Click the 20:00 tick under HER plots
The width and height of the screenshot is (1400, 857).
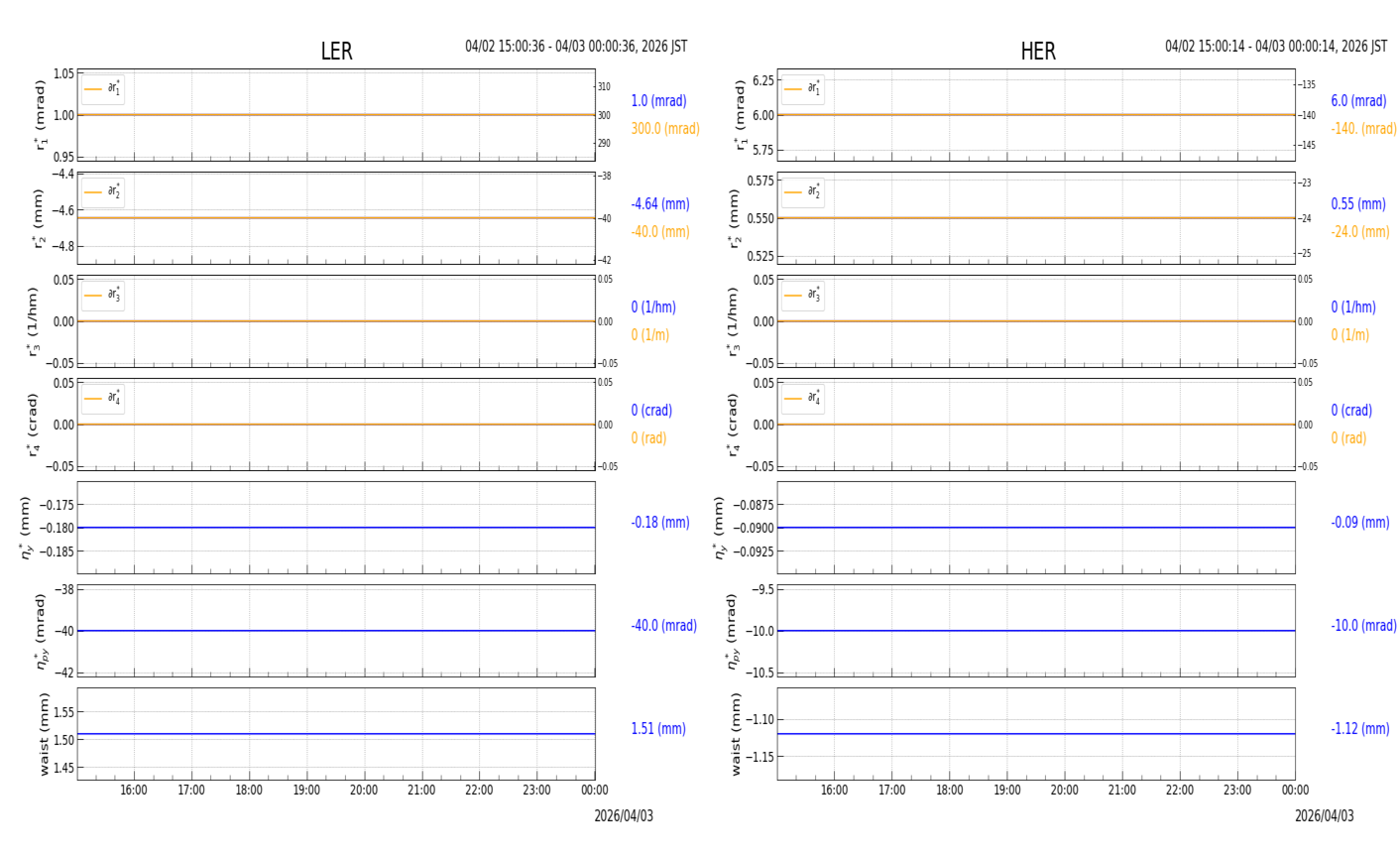(x=1065, y=791)
